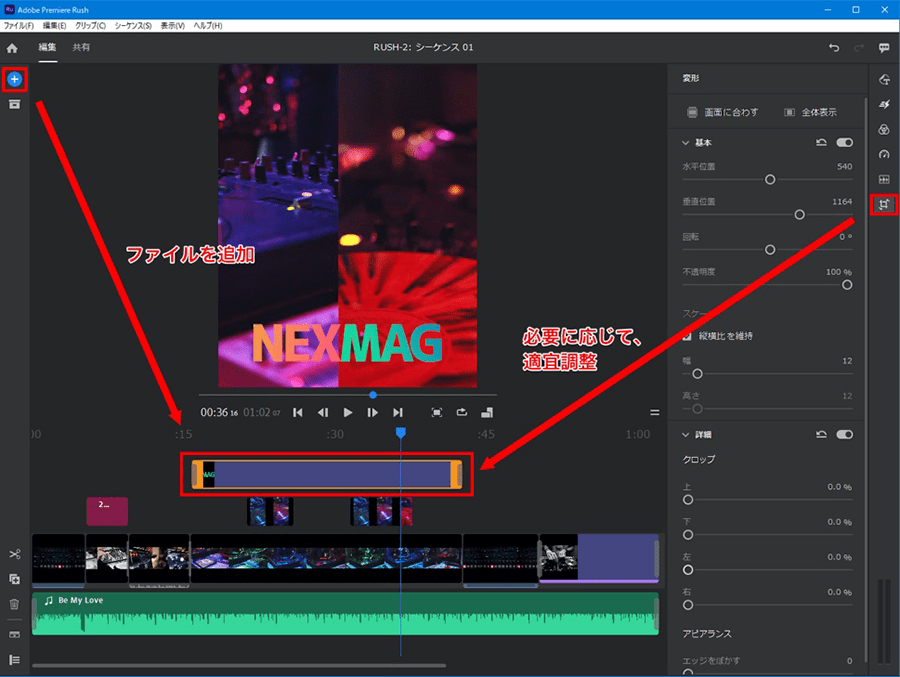Viewport: 900px width, 677px height.
Task: Open the timeline options menu icon
Action: tap(654, 412)
